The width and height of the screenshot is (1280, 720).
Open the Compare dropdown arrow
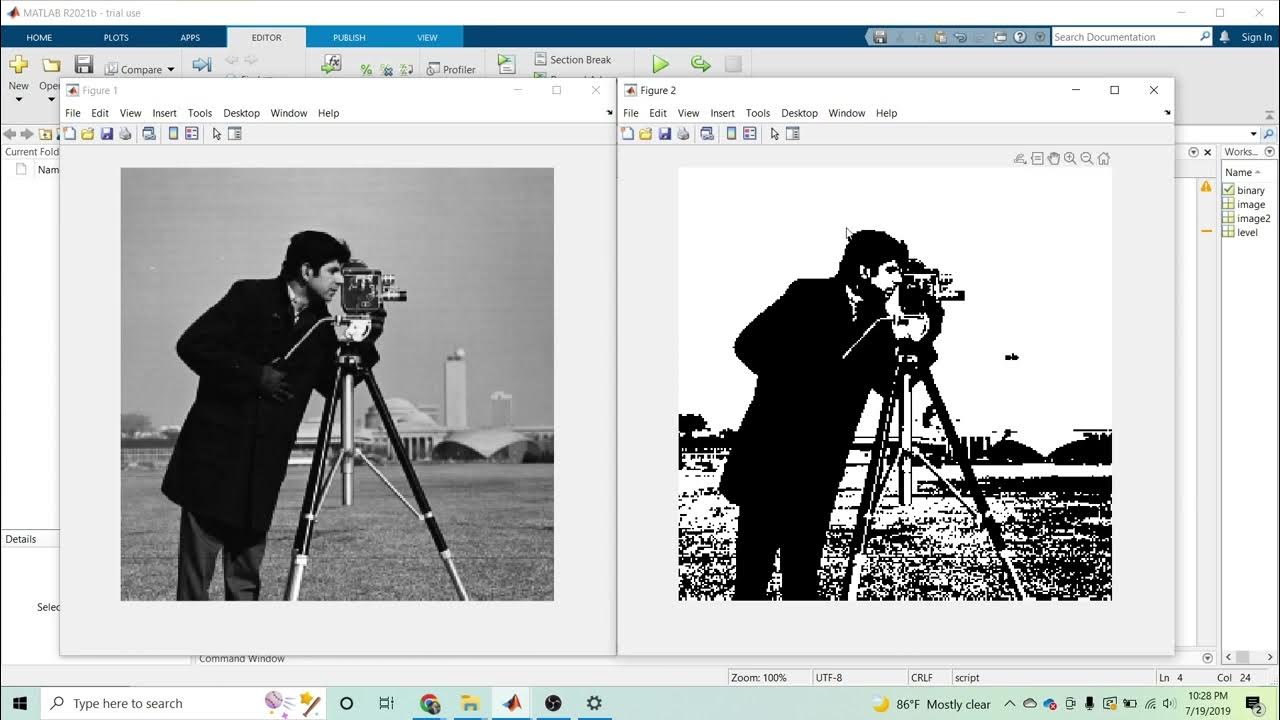(x=171, y=70)
